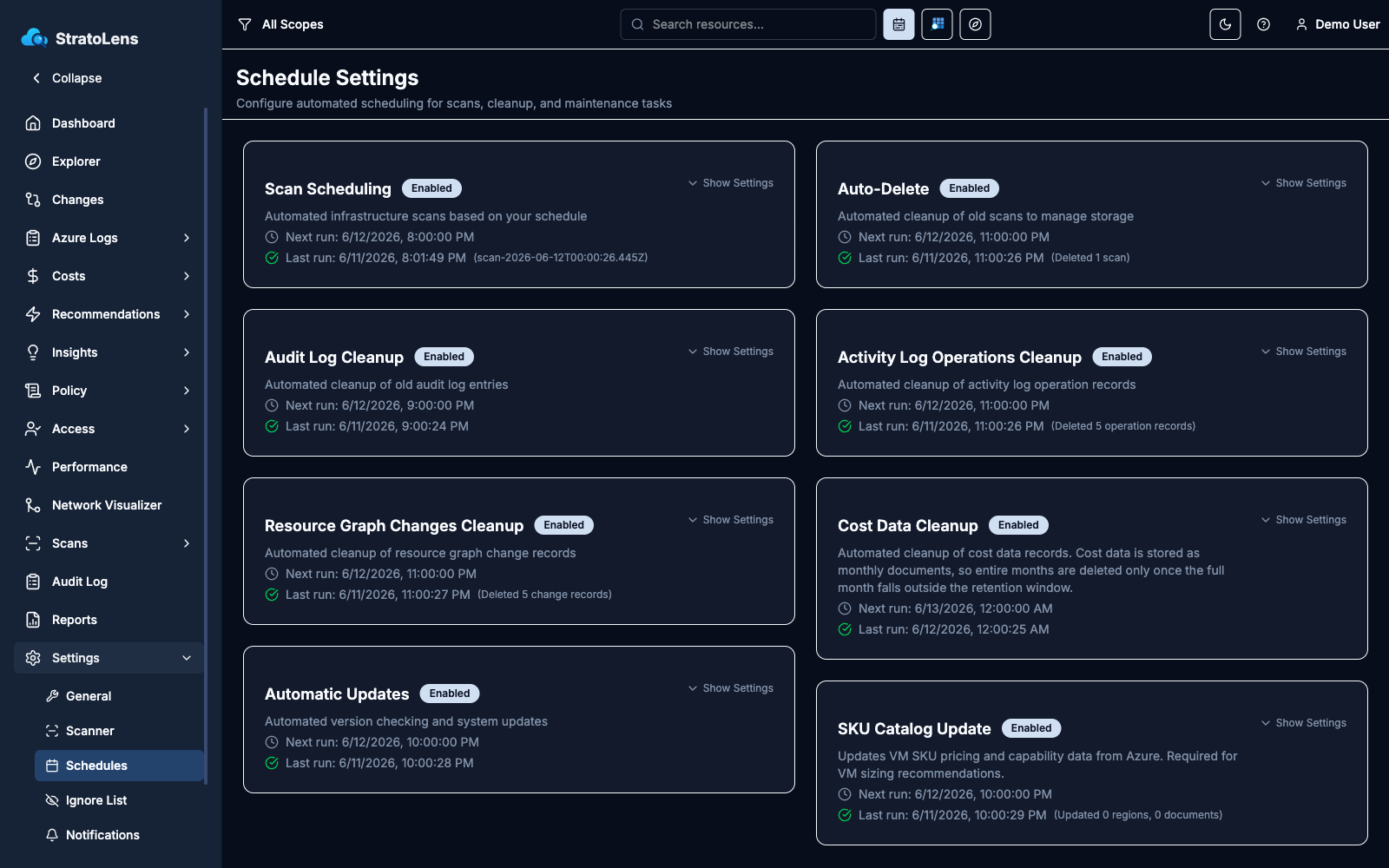Click the Settings gear icon

(x=33, y=658)
